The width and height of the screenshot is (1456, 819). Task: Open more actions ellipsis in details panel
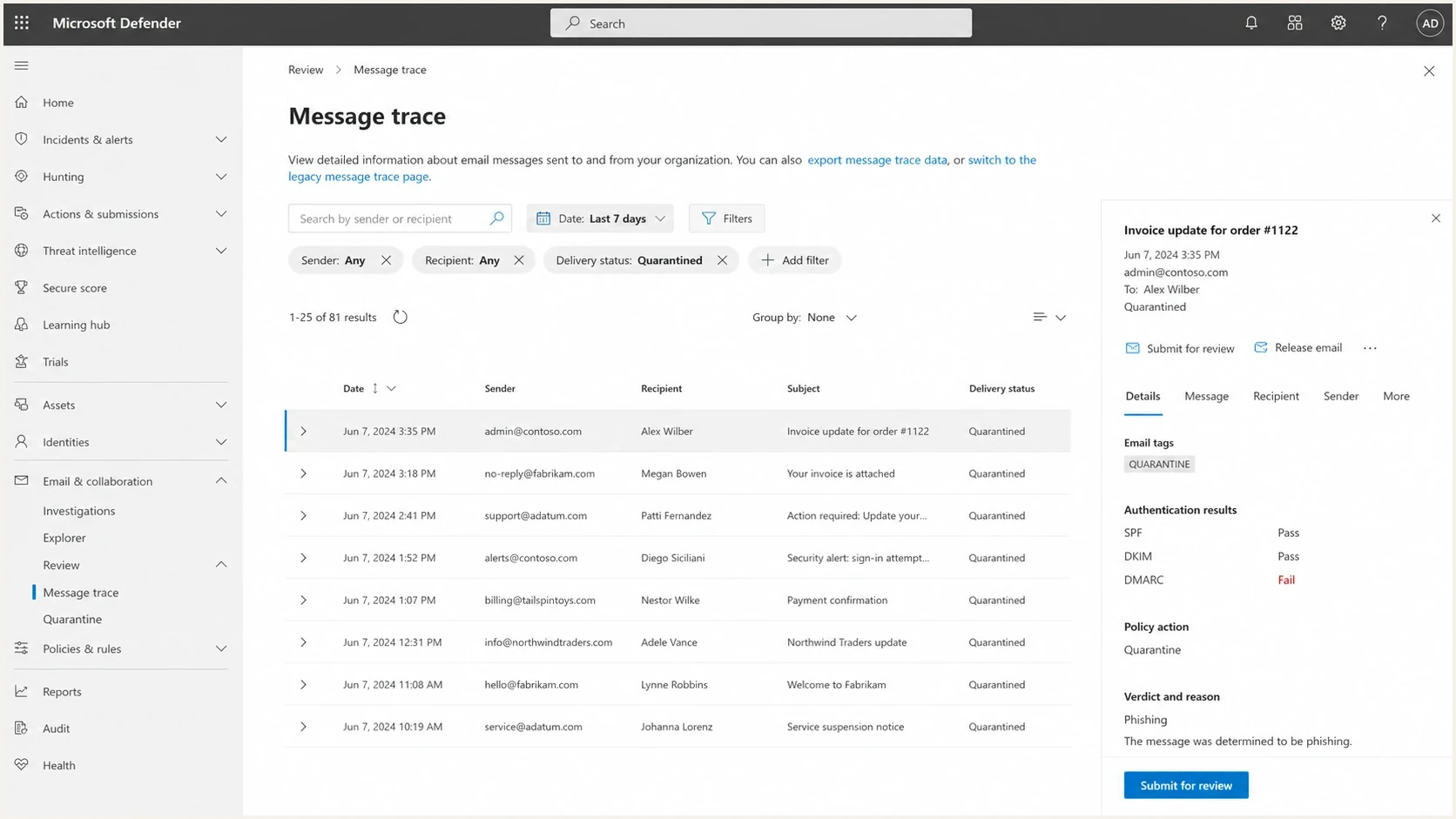(1370, 348)
